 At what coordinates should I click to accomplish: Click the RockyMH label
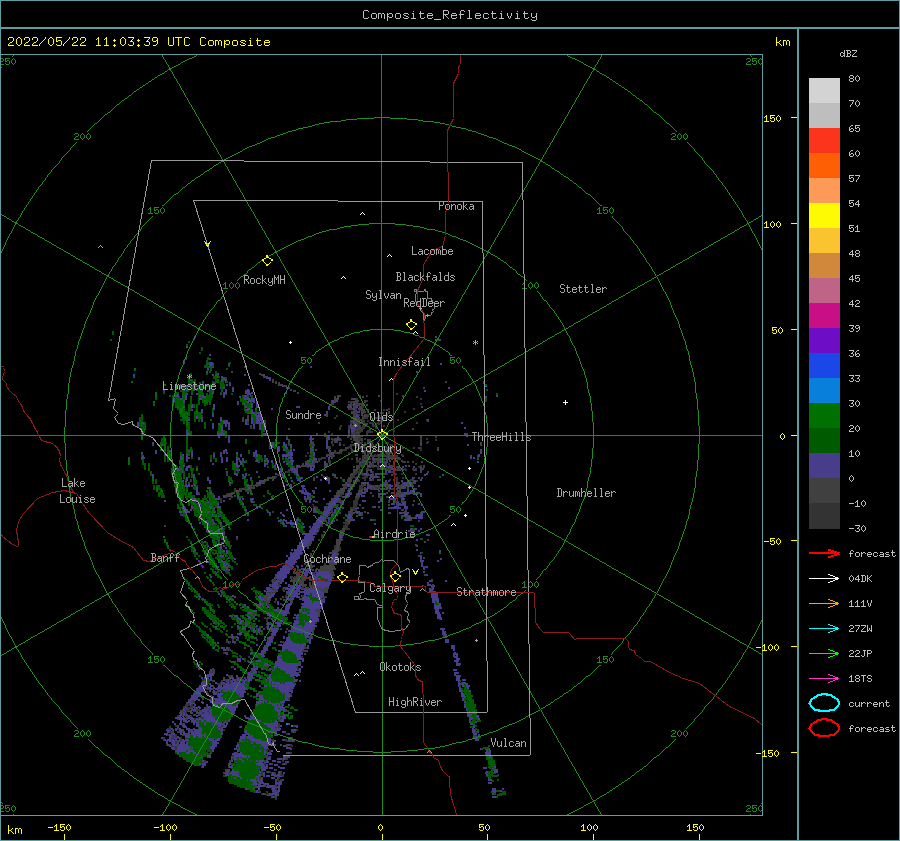(x=264, y=280)
